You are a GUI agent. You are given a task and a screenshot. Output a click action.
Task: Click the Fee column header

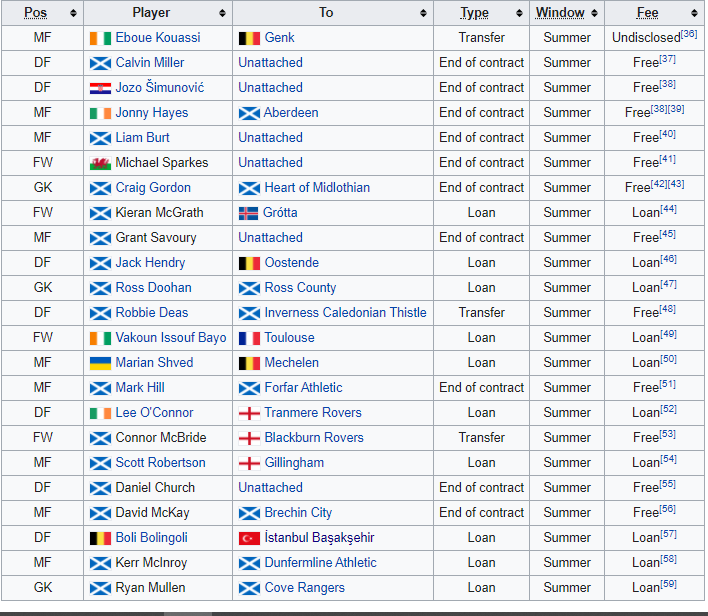(654, 13)
